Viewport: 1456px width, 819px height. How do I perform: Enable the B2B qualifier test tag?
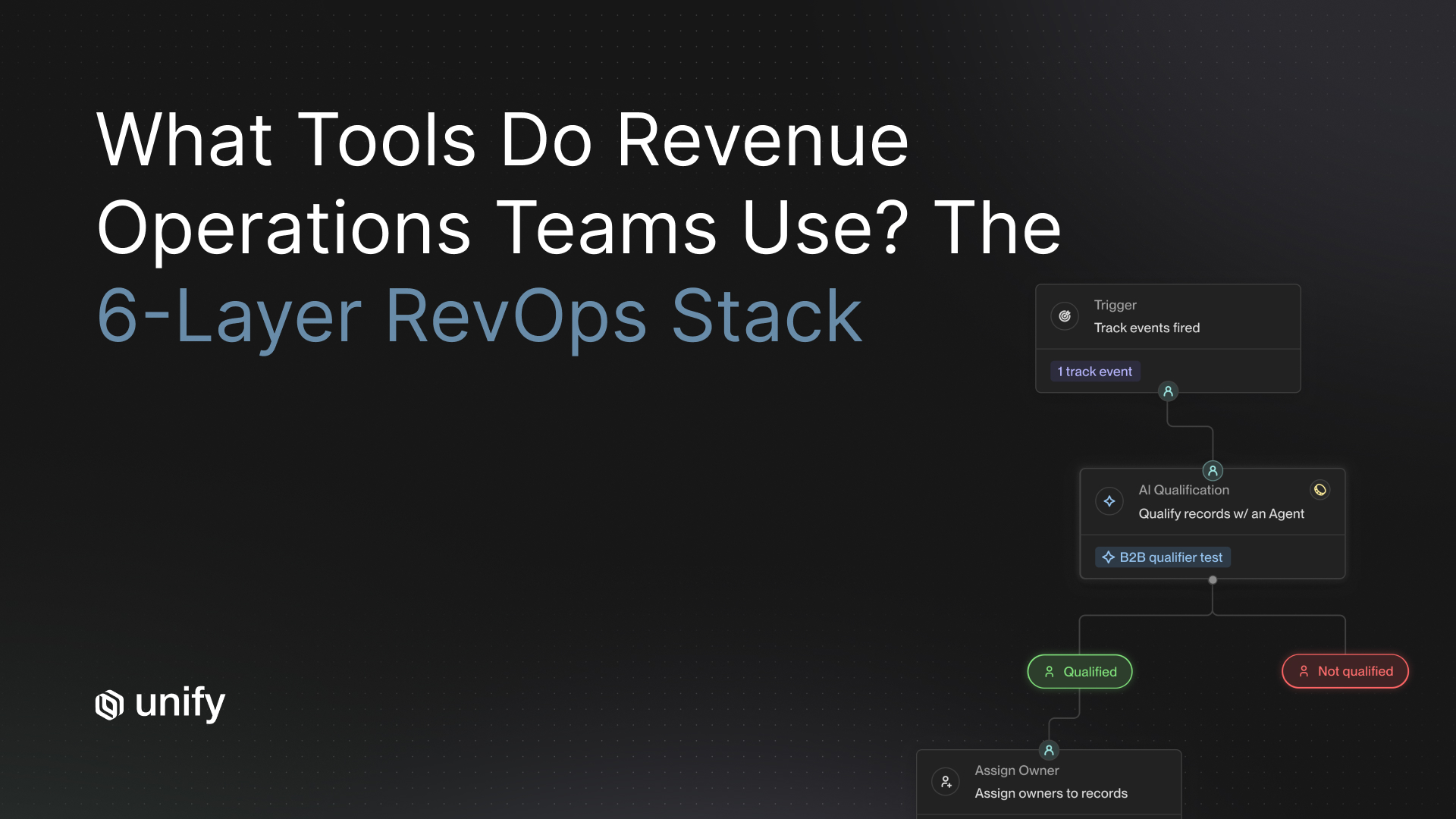1163,557
